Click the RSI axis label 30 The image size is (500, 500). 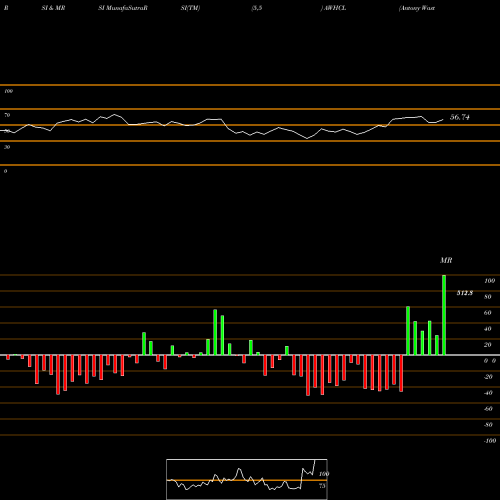(7, 147)
